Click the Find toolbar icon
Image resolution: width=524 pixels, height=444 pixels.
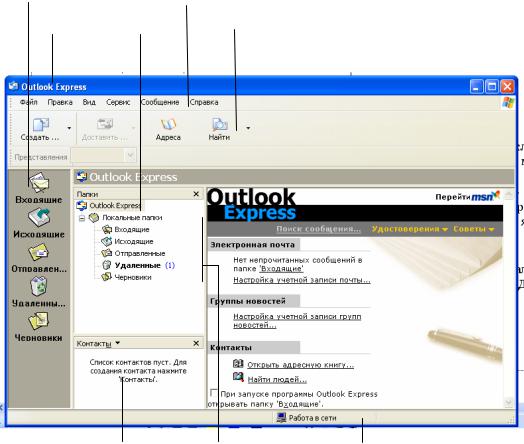[x=220, y=124]
